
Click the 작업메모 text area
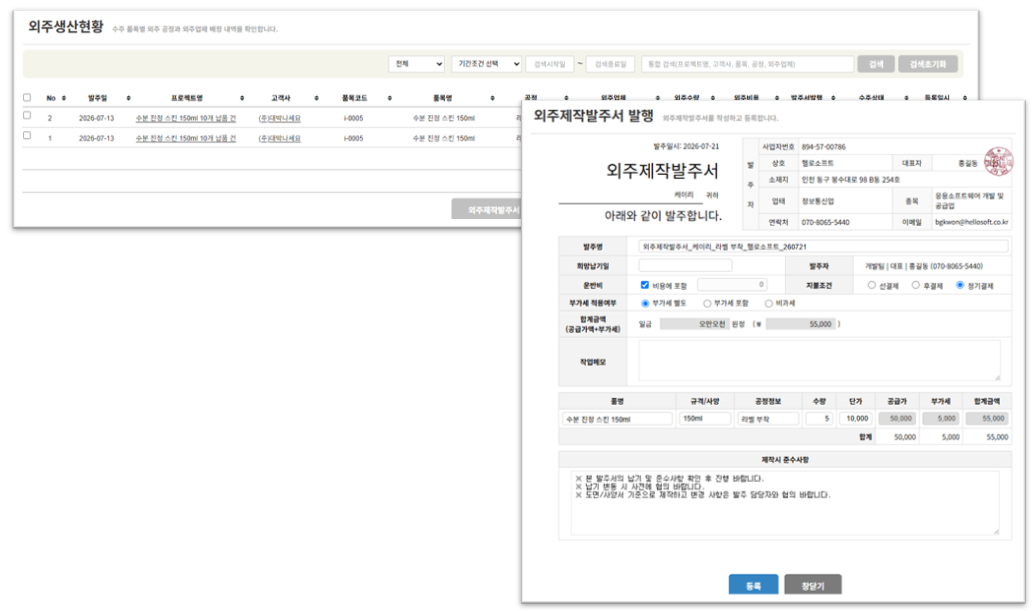click(819, 360)
